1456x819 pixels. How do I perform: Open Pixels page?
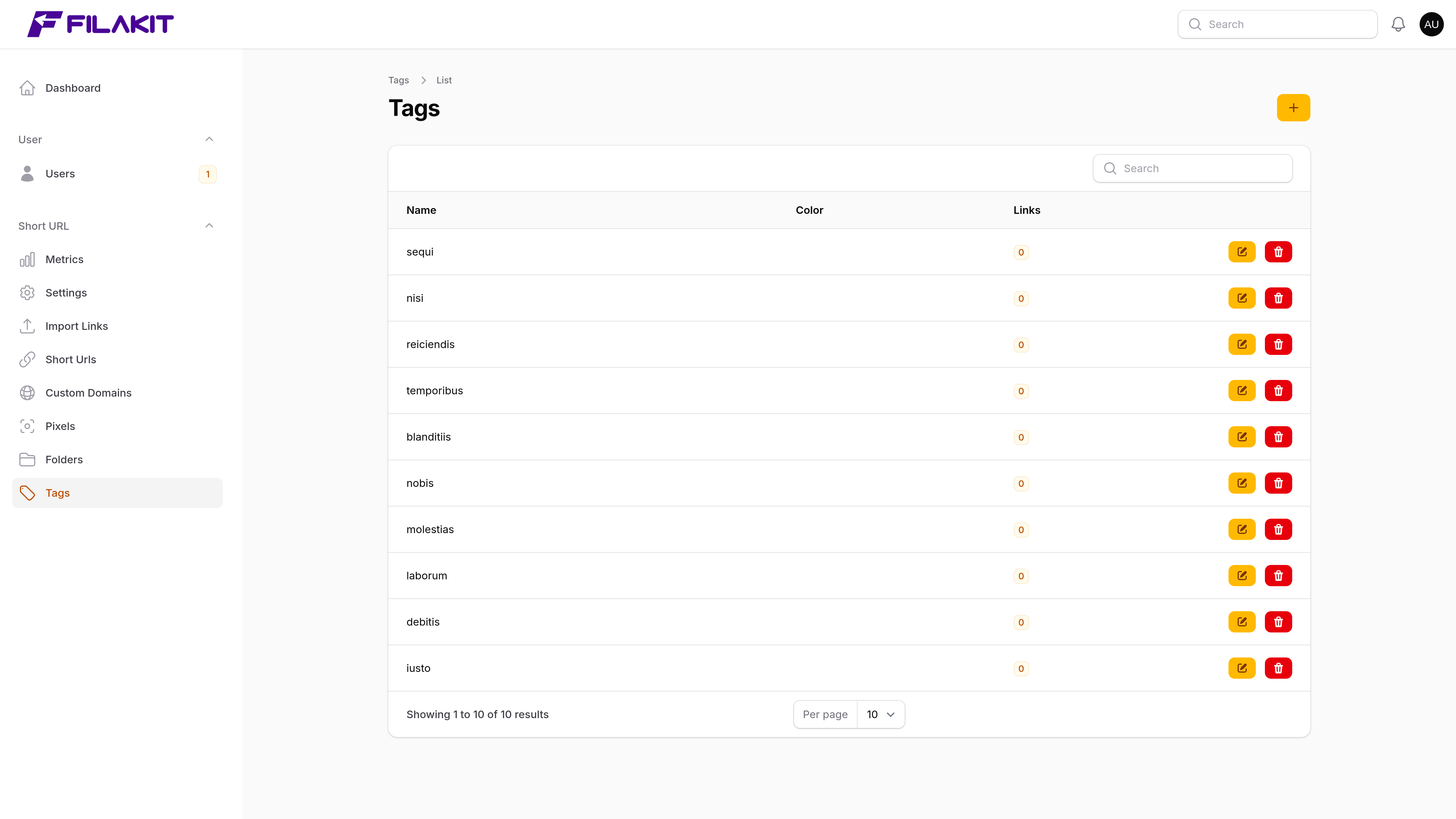tap(117, 426)
